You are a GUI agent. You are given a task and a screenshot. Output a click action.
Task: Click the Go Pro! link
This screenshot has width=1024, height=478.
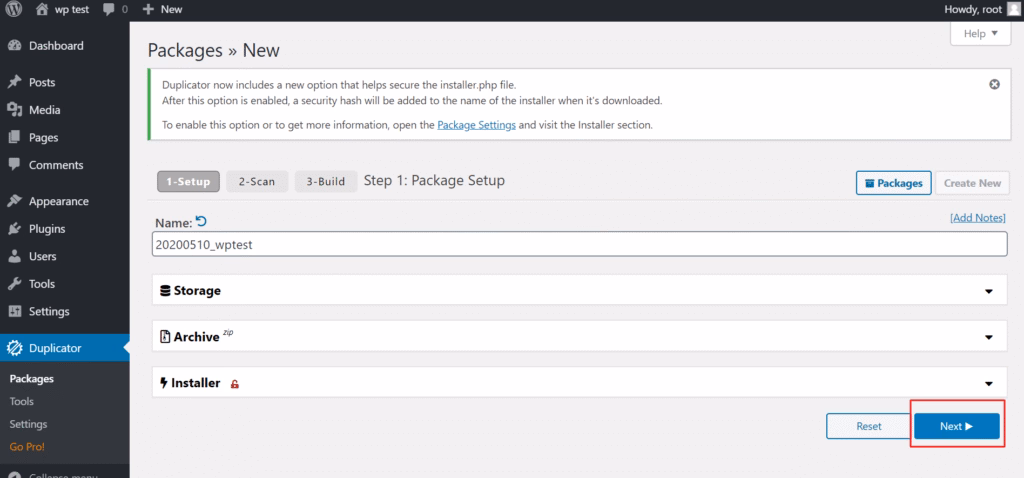click(27, 447)
